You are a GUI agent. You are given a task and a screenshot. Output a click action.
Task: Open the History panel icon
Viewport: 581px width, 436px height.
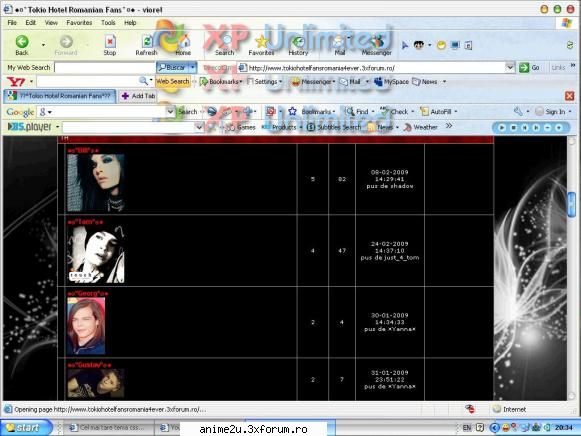tap(299, 42)
